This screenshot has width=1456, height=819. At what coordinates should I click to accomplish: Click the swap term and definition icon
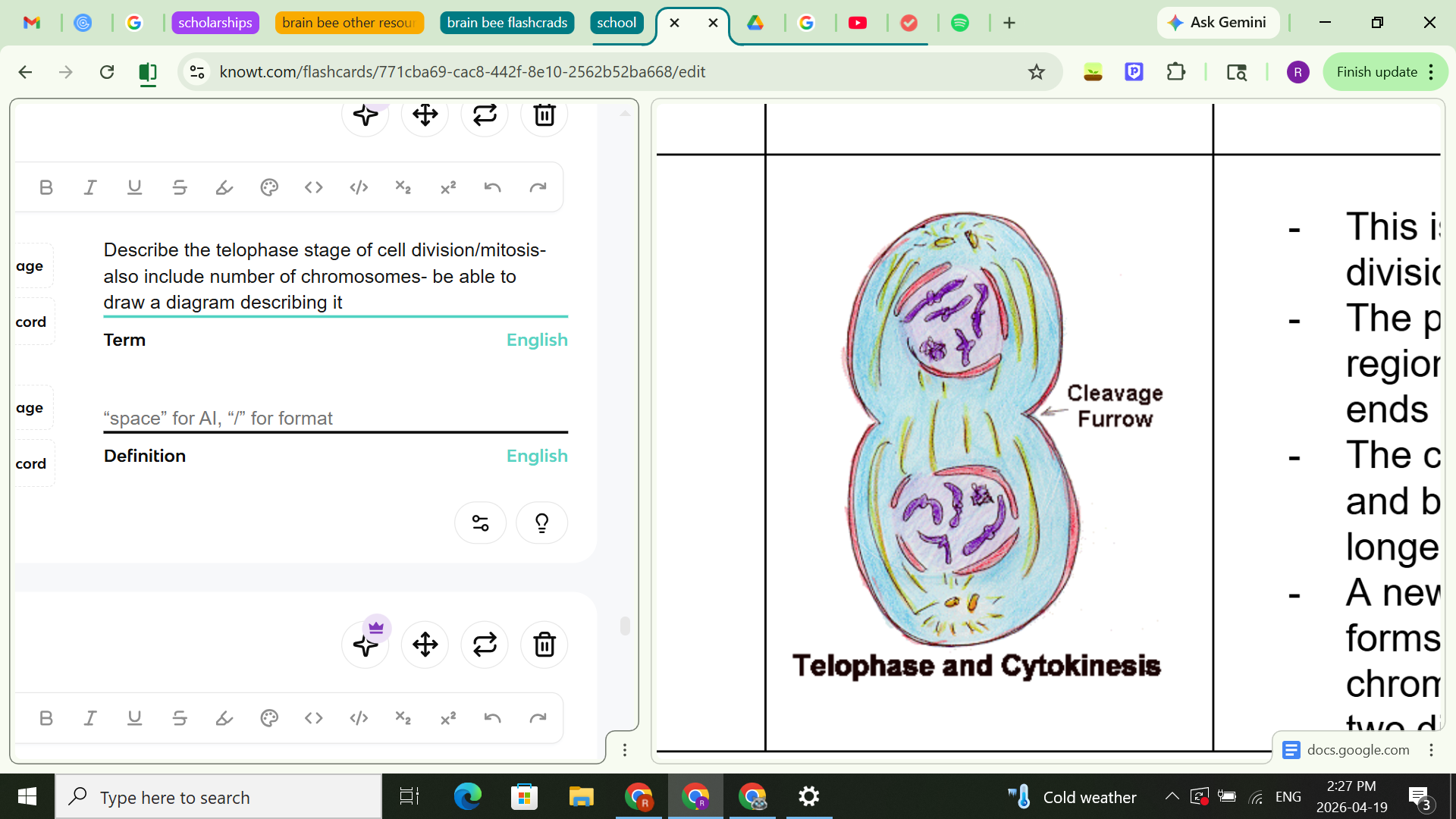pyautogui.click(x=485, y=115)
